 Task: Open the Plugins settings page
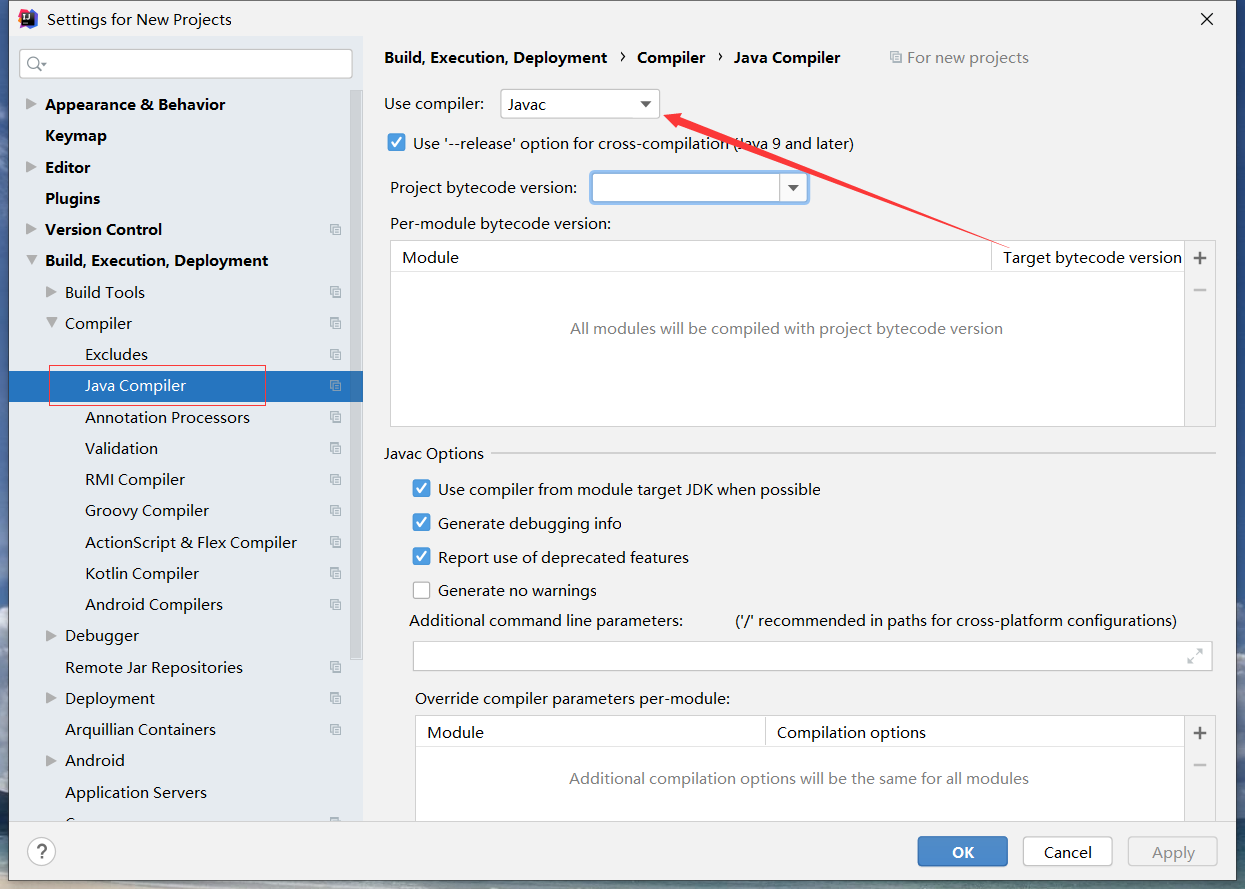tap(73, 198)
